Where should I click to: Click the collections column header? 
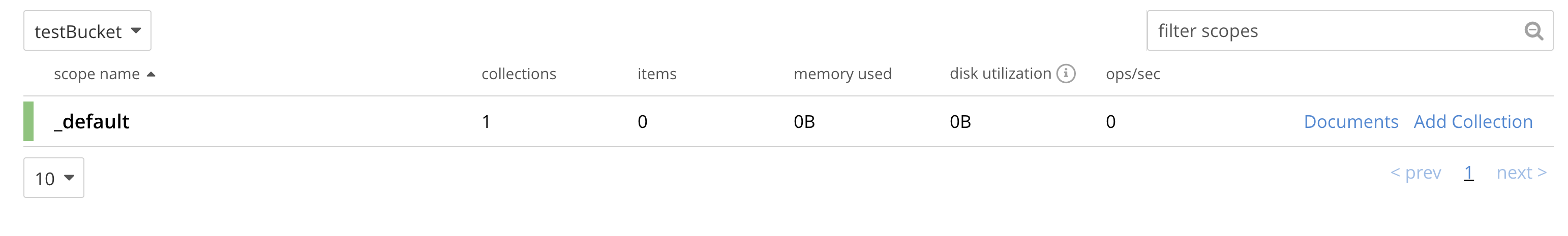519,74
